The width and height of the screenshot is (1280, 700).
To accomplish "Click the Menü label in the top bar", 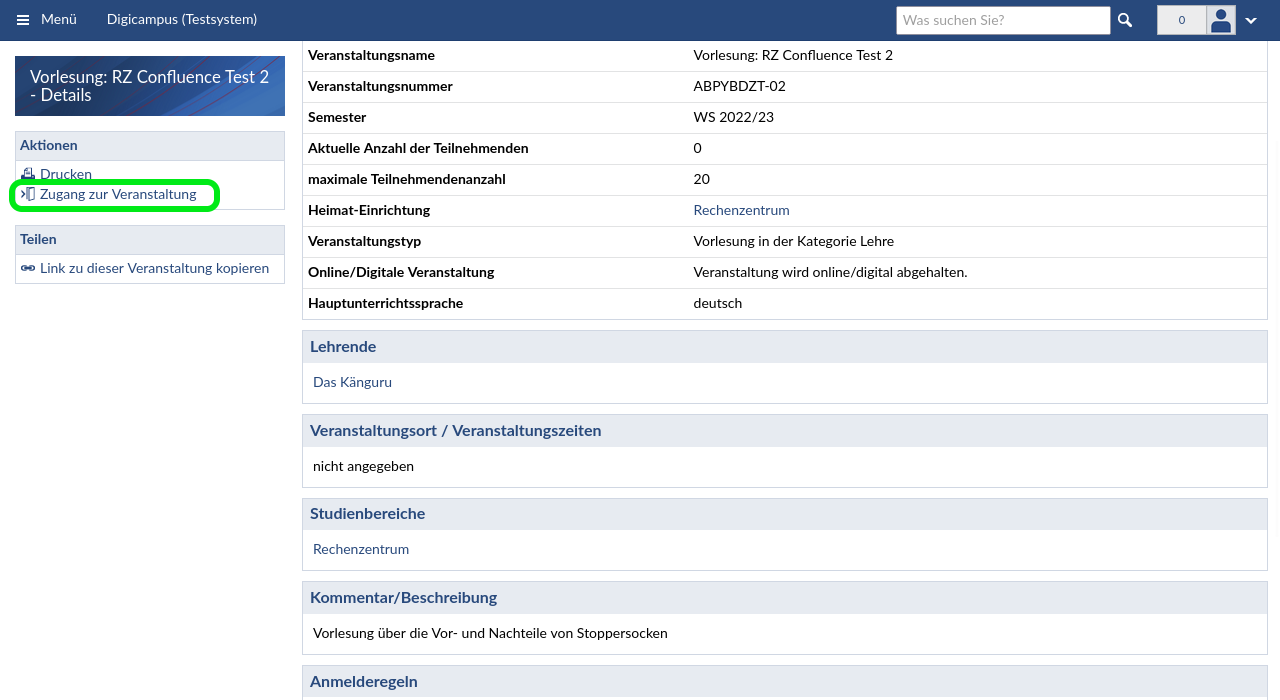I will 59,19.
